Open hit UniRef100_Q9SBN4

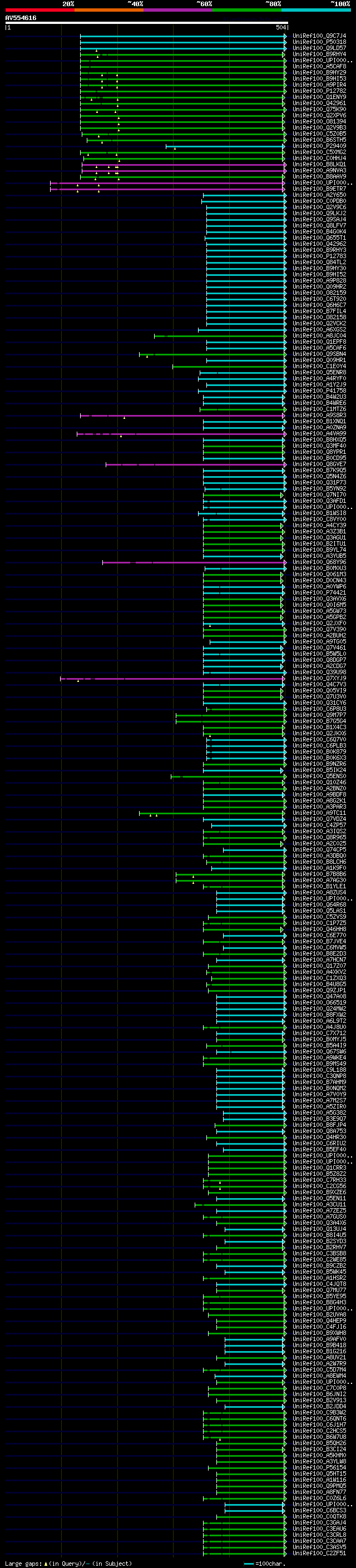319,354
